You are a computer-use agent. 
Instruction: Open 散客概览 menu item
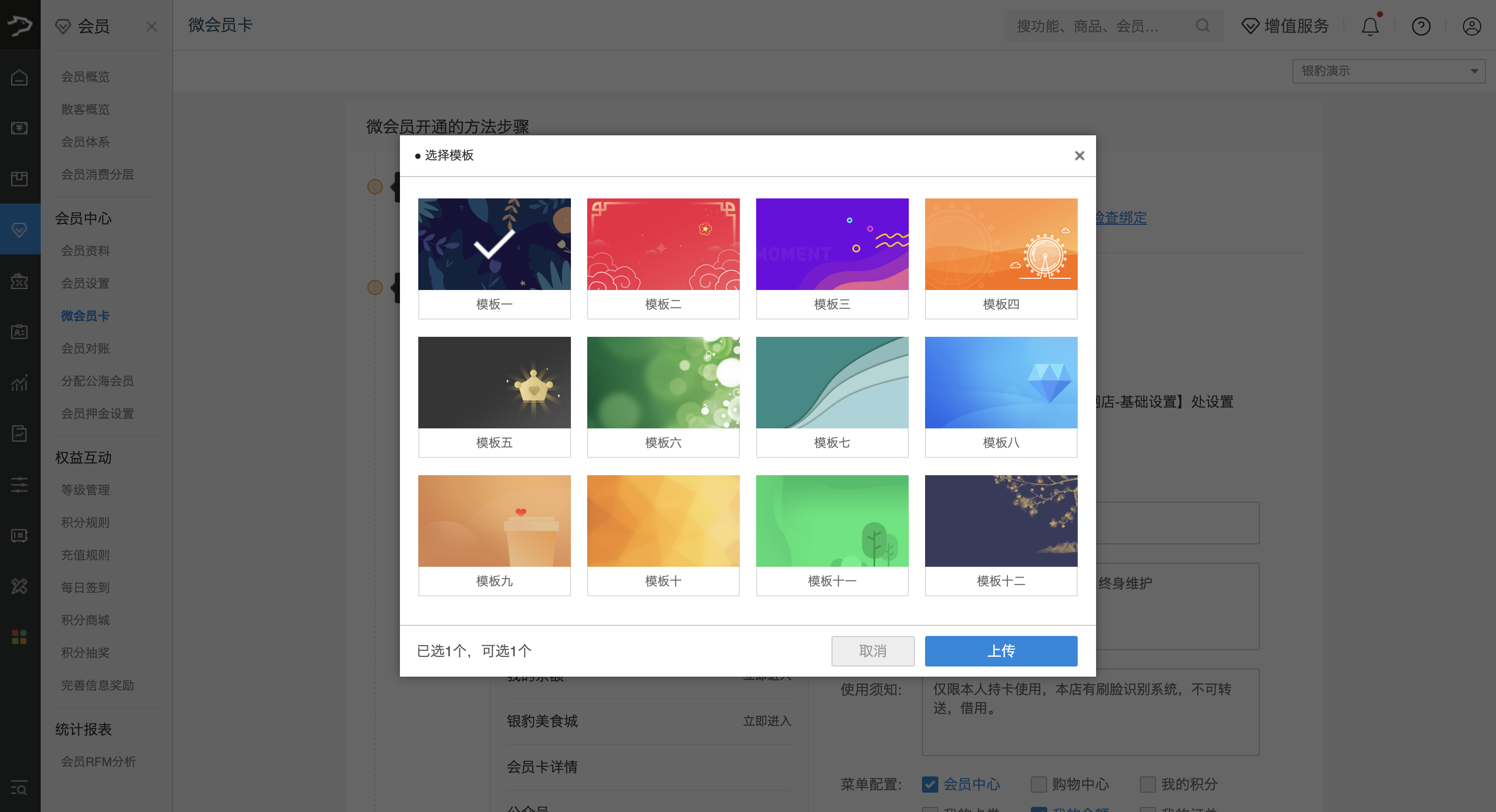[85, 109]
